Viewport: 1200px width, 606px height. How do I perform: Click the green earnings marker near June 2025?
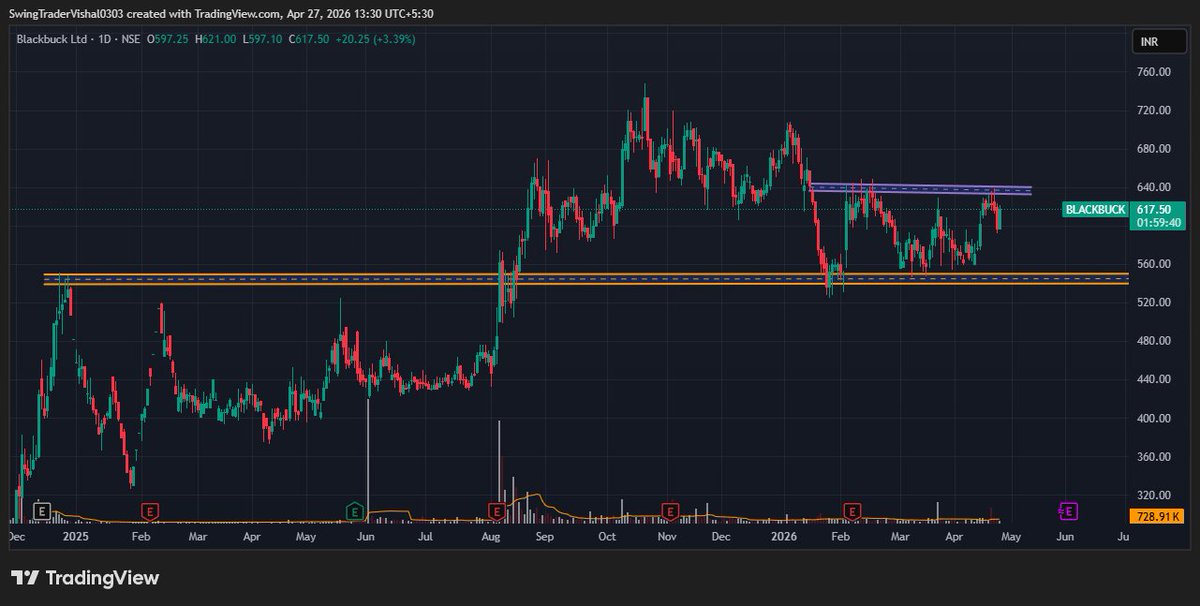click(354, 510)
